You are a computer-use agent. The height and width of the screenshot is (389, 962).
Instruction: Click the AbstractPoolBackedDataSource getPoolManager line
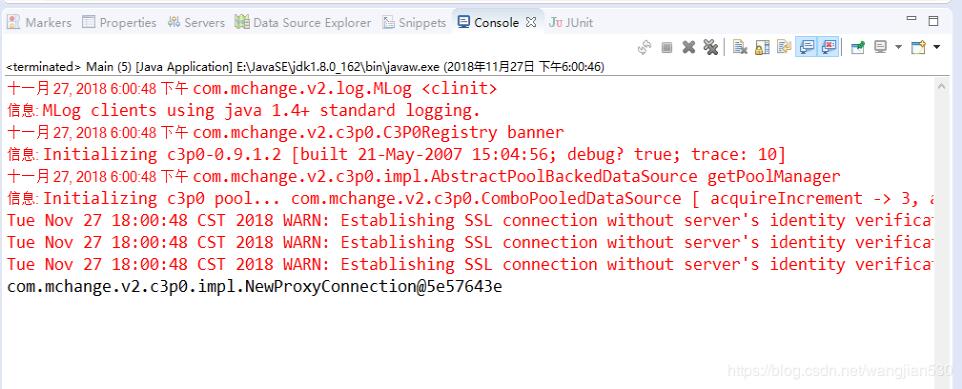click(x=423, y=177)
